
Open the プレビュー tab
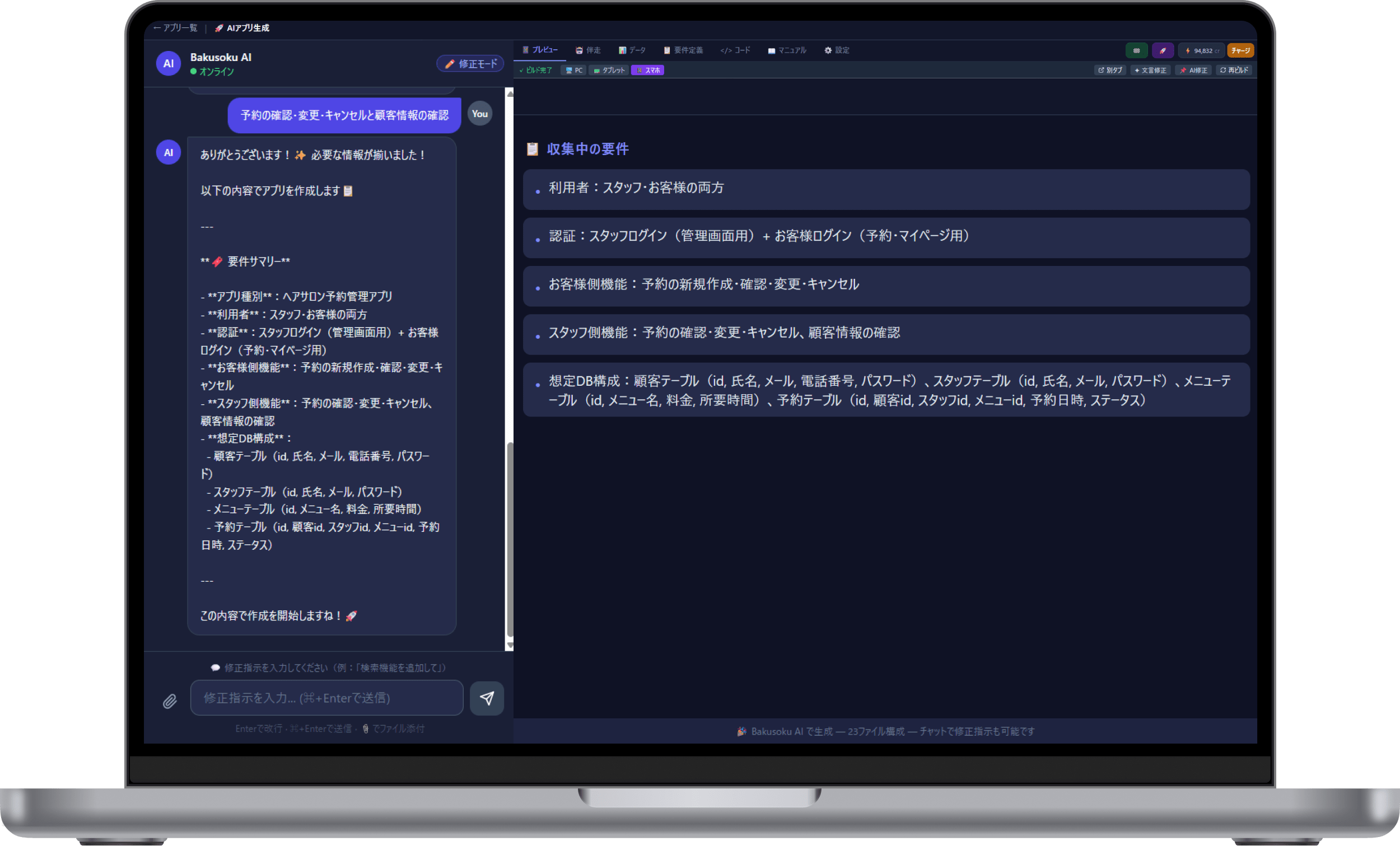(x=540, y=50)
